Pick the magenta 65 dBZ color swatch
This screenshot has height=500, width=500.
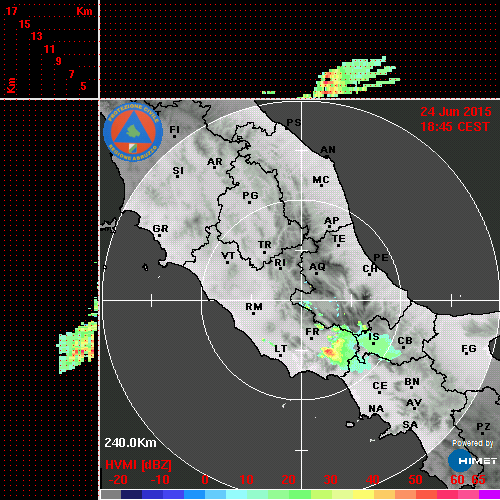click(489, 494)
